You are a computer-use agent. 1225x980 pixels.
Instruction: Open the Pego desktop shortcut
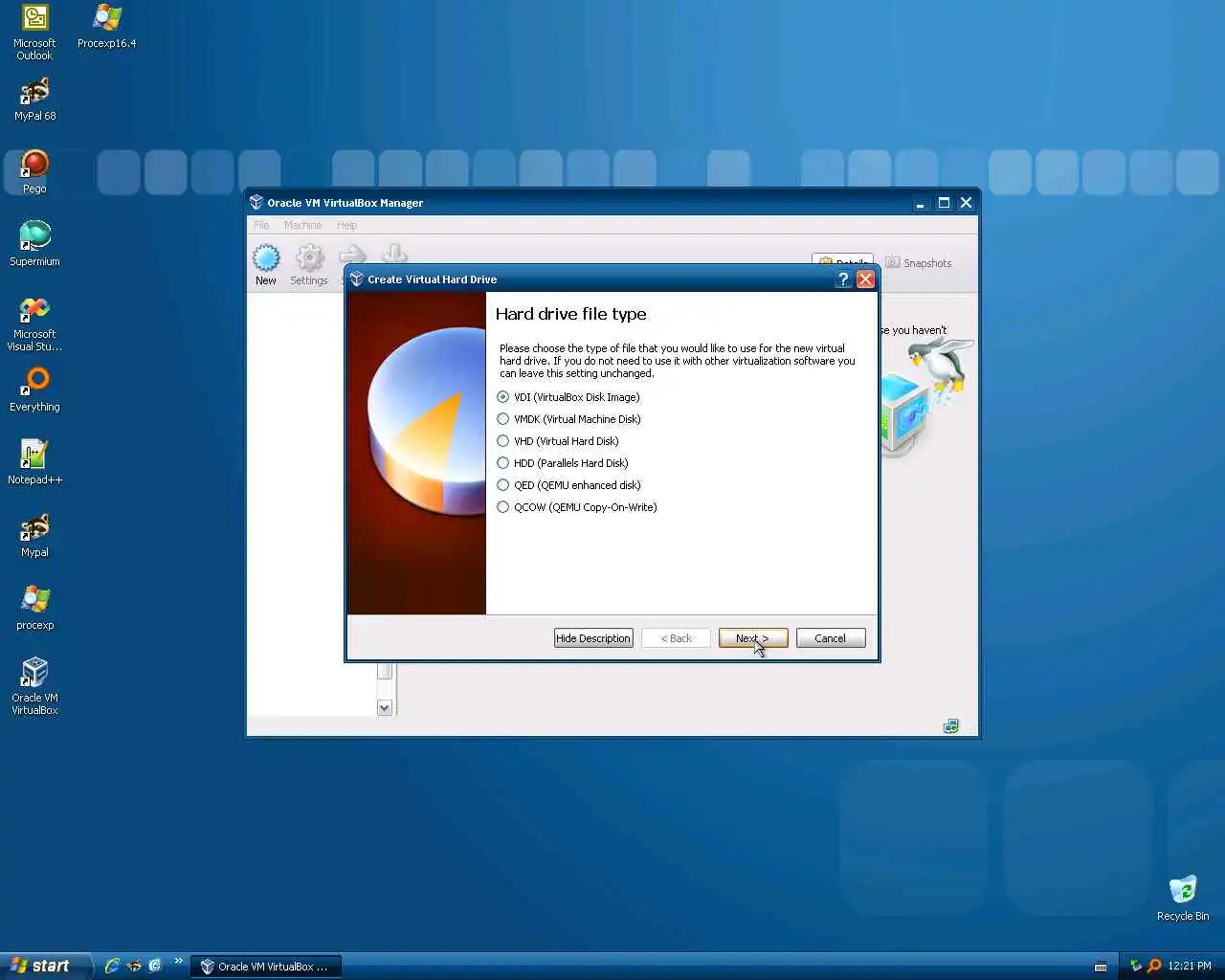(34, 172)
